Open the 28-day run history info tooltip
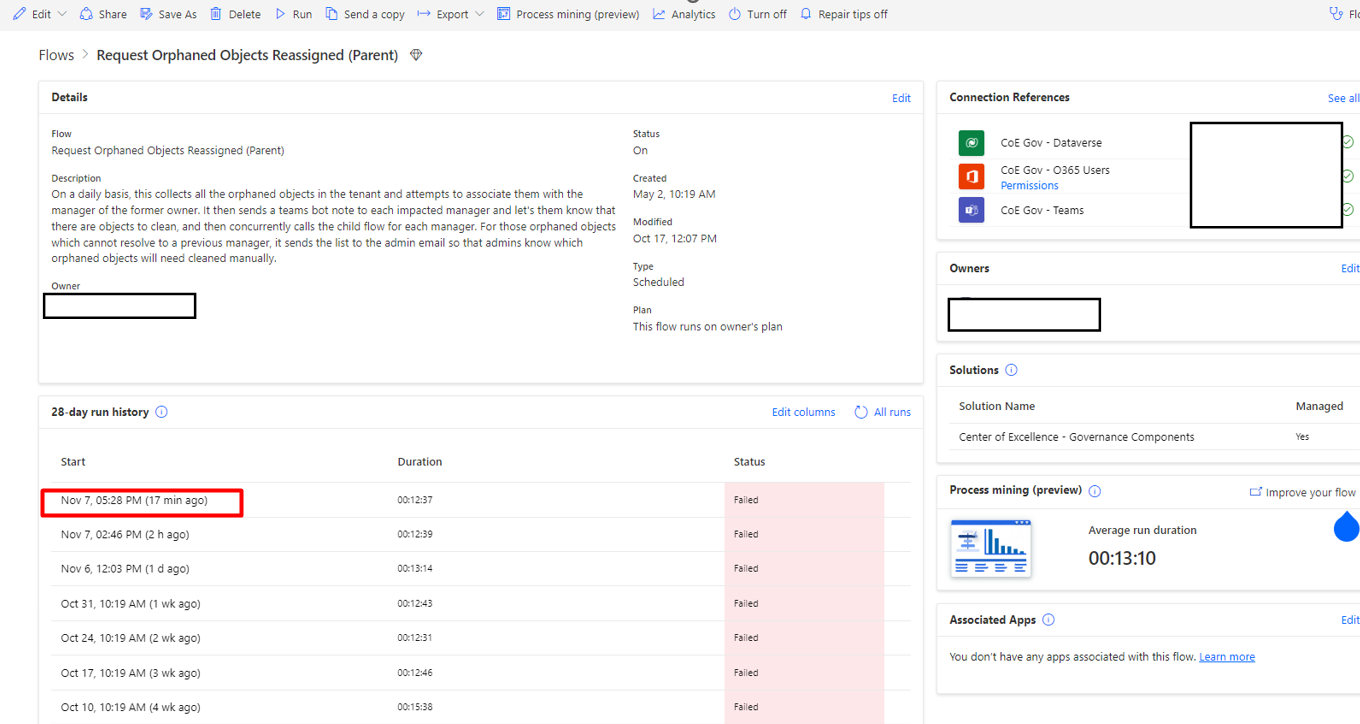Screen dimensions: 1360x724 161,411
